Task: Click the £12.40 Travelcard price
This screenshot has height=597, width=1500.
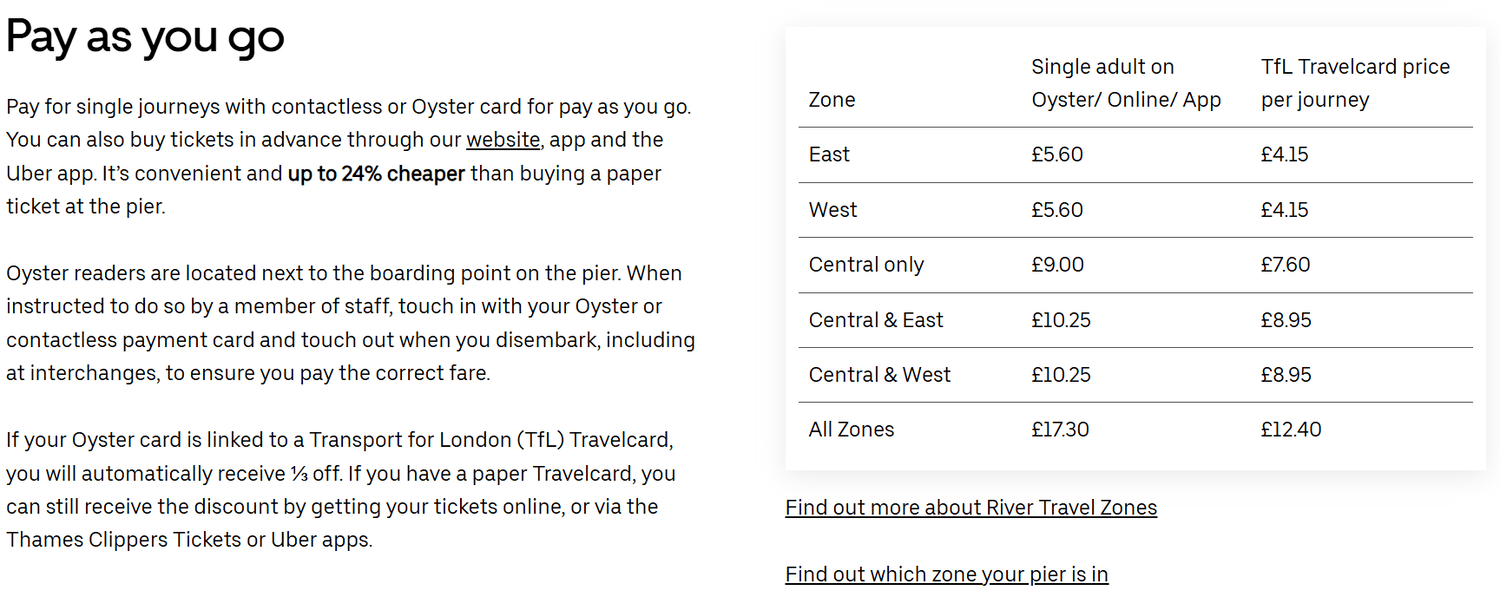Action: [x=1291, y=430]
